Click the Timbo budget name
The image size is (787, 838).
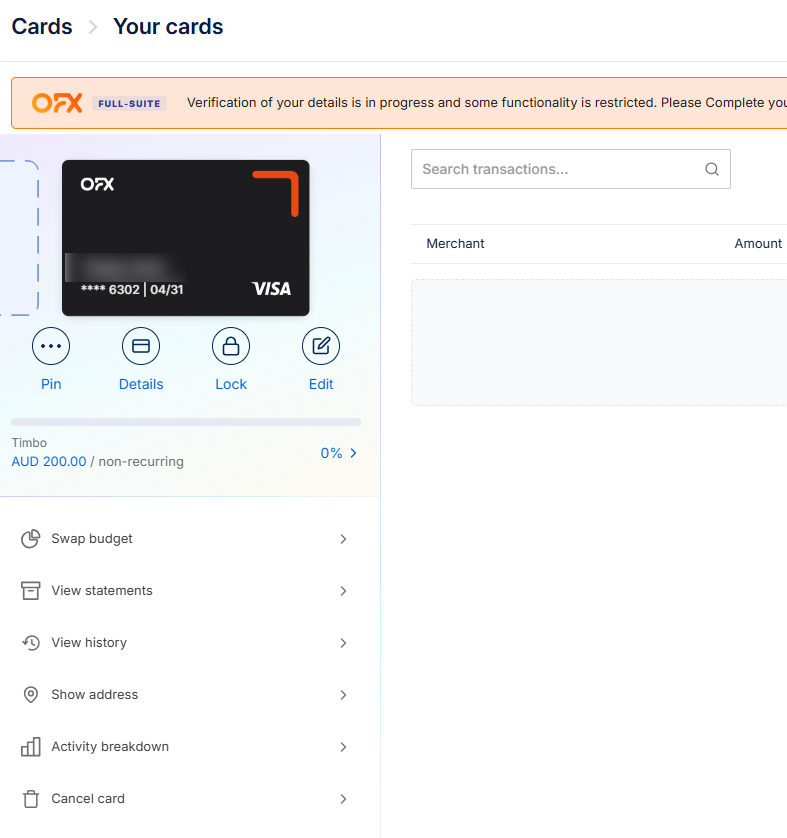pyautogui.click(x=29, y=443)
